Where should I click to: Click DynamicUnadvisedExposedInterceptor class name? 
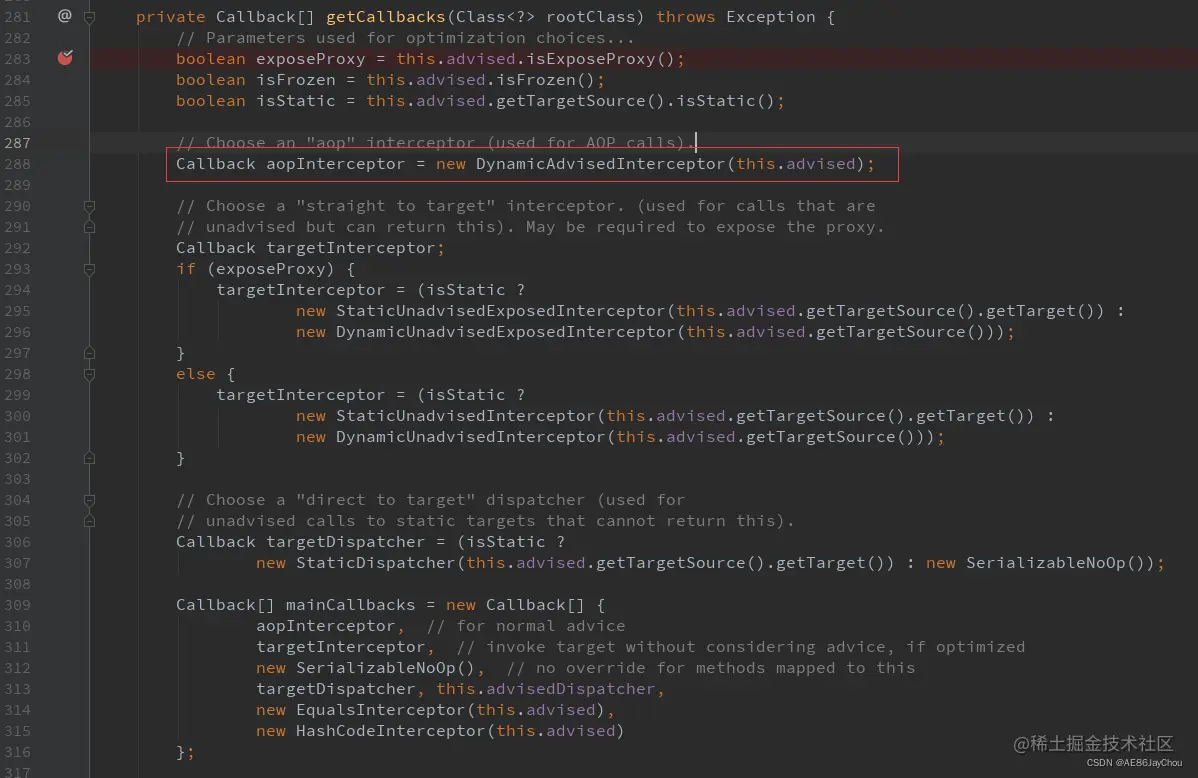(x=506, y=332)
